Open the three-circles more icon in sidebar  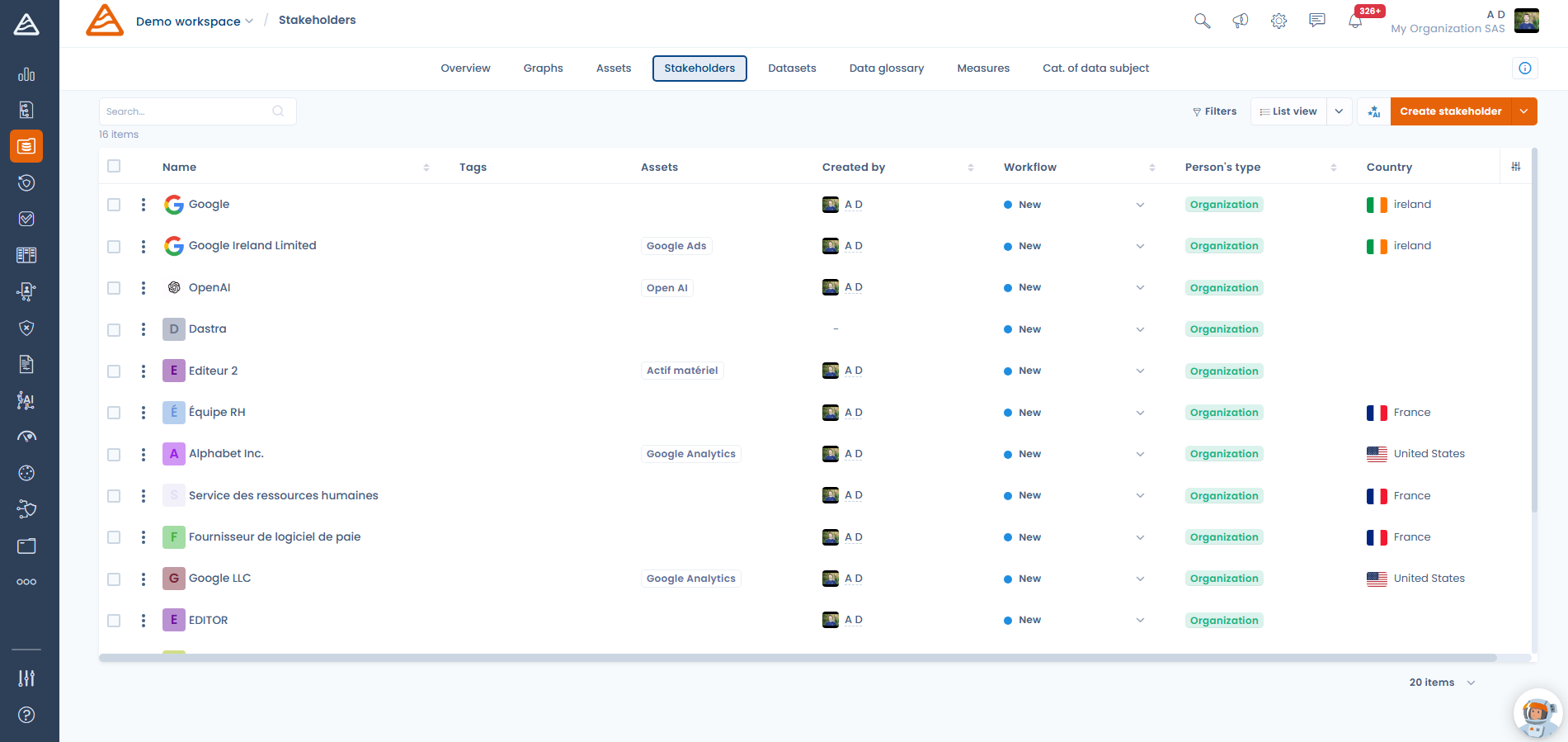(x=26, y=582)
